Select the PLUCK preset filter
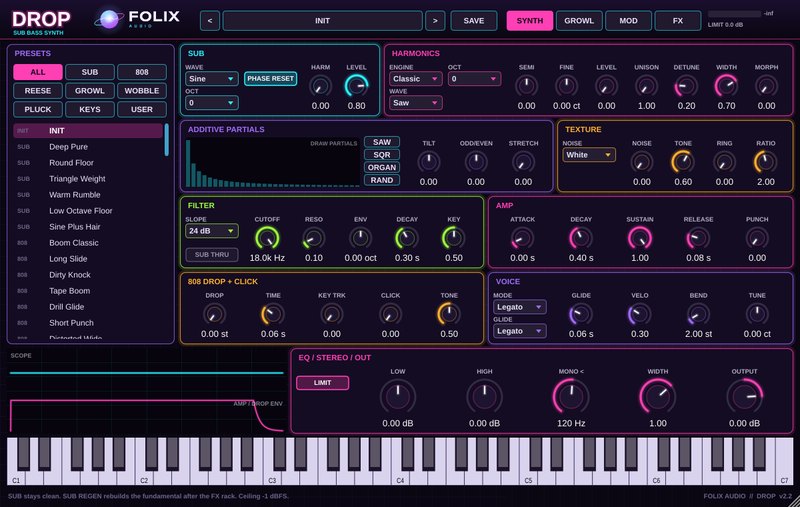This screenshot has width=800, height=507. [38, 109]
